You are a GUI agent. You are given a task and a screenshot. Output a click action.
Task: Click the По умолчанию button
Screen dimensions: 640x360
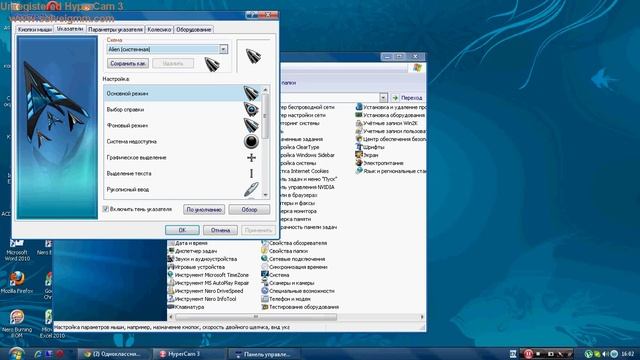click(x=204, y=209)
